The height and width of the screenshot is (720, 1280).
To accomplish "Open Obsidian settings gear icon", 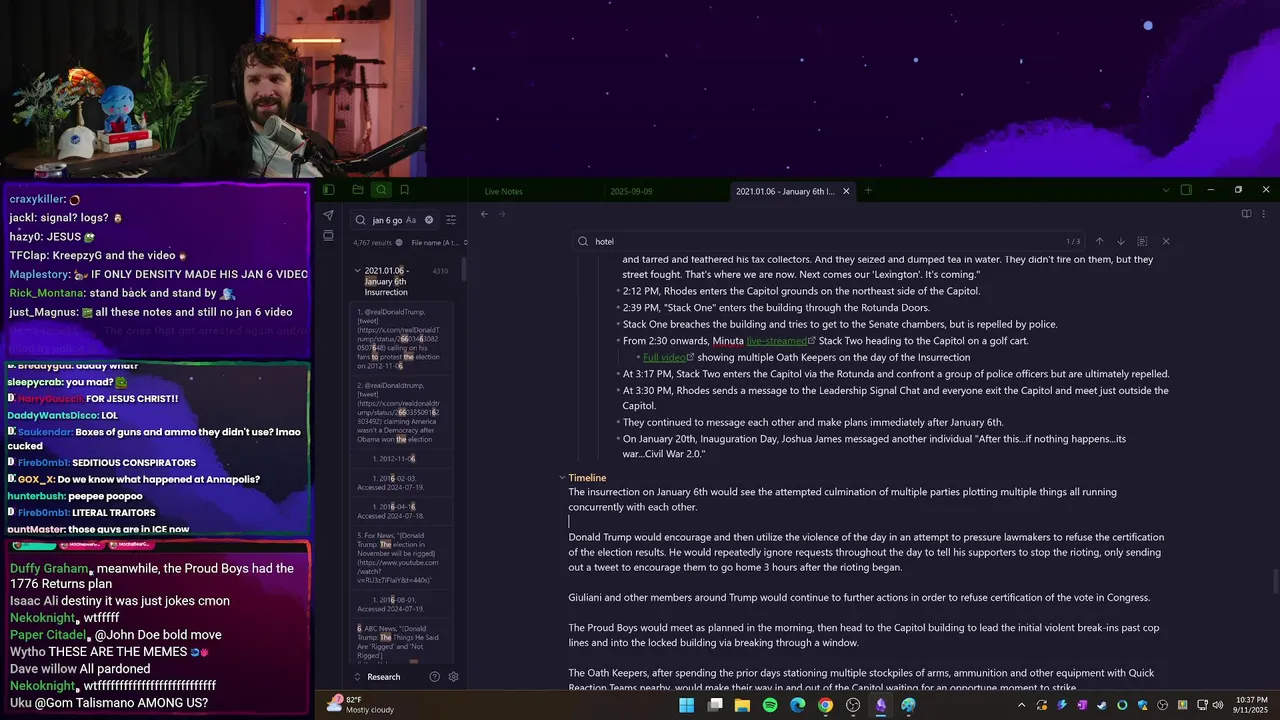I will tap(453, 677).
